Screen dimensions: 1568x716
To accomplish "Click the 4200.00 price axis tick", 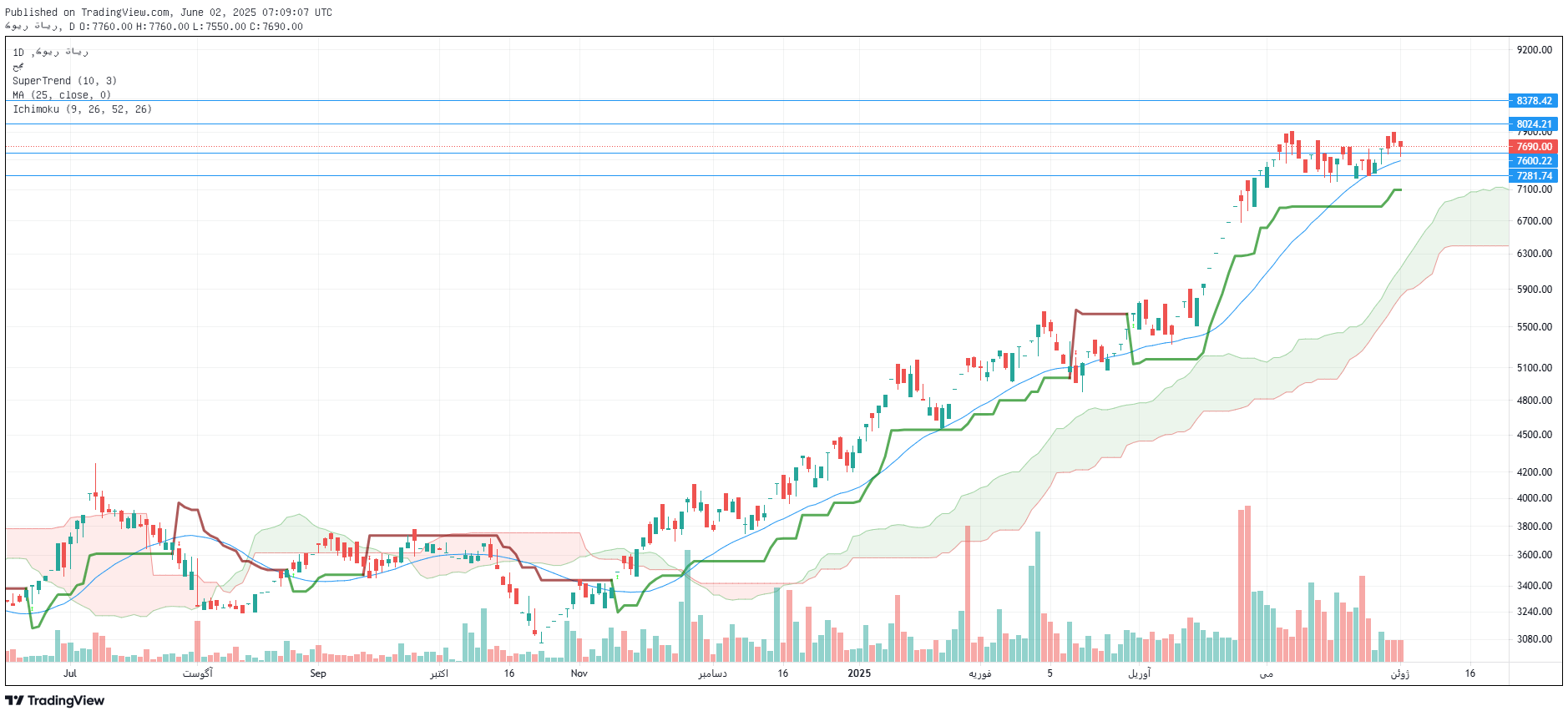I will [1535, 472].
